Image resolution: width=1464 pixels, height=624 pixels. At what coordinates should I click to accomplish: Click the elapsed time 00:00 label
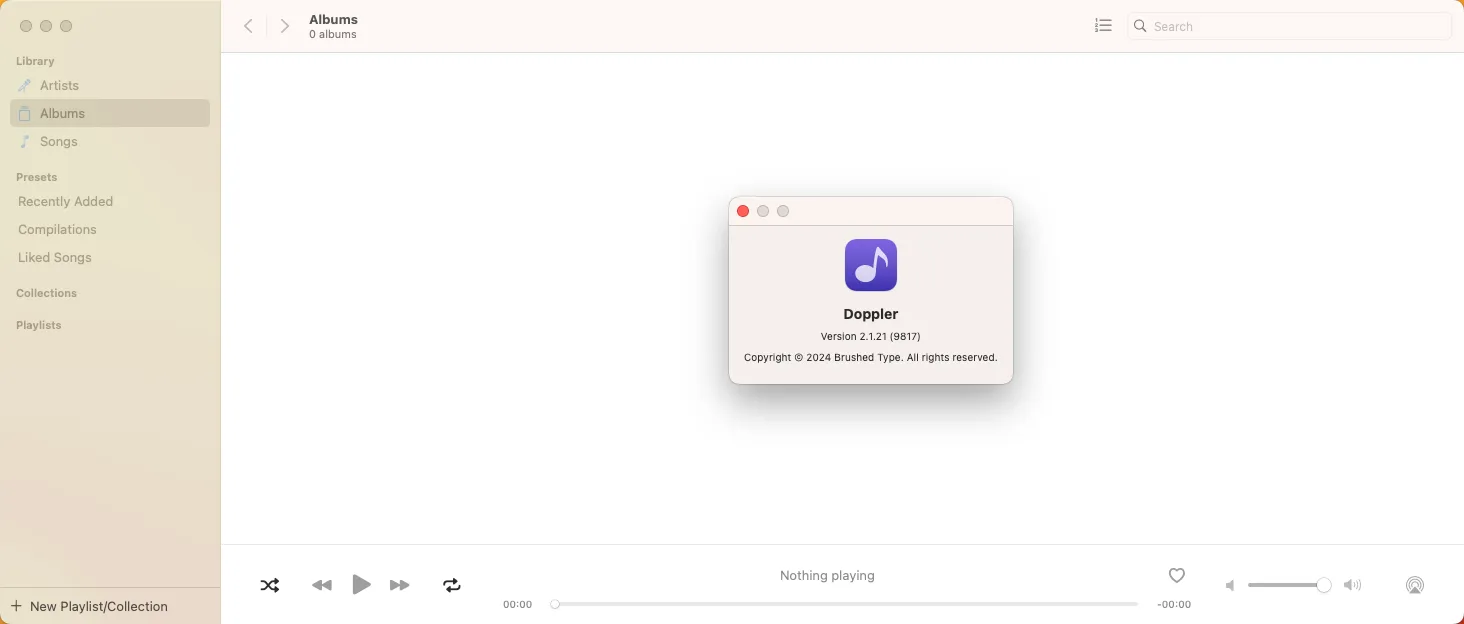coord(518,604)
